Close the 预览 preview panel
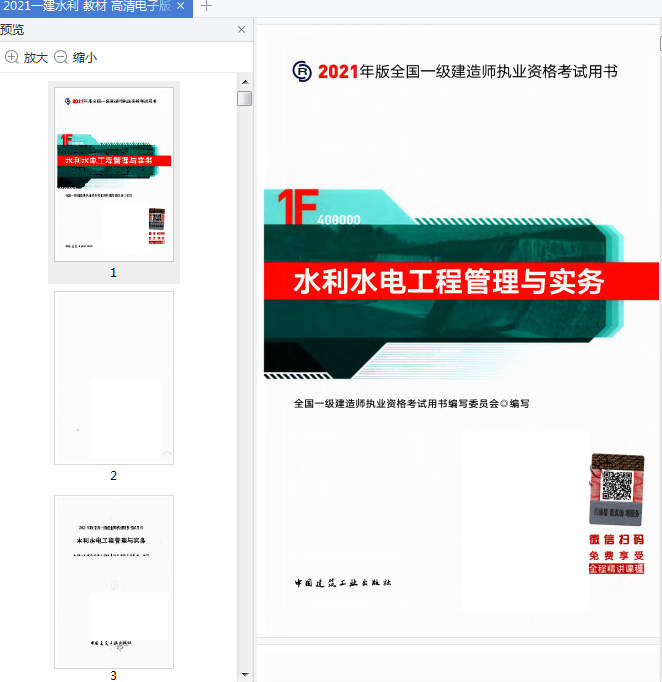662x682 pixels. (241, 30)
